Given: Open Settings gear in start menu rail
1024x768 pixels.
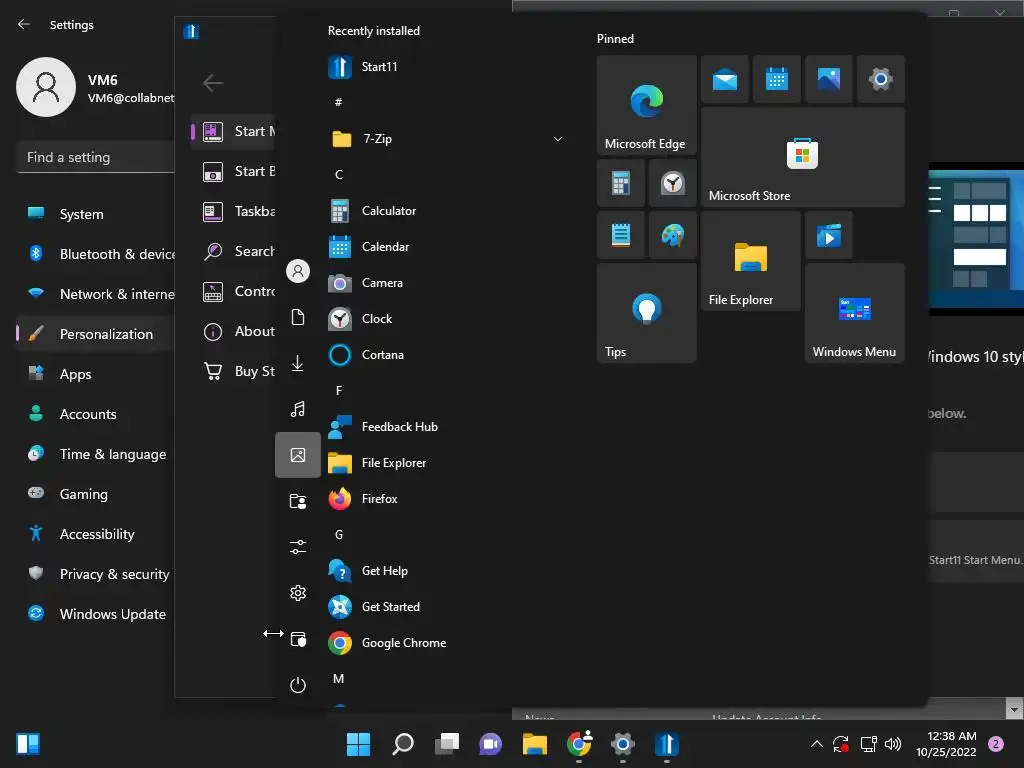Looking at the screenshot, I should coord(298,593).
